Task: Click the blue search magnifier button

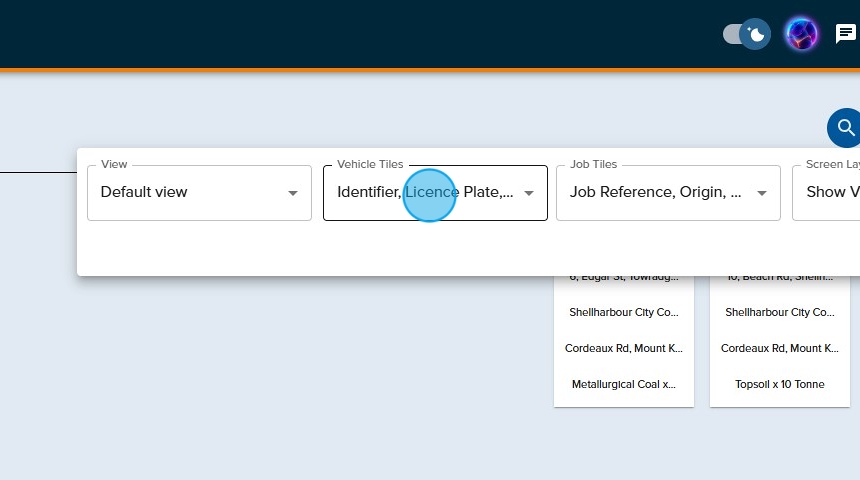Action: pos(845,128)
